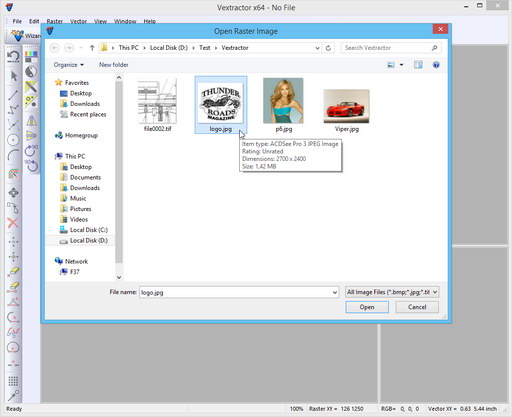Click the File name input field
Image resolution: width=512 pixels, height=417 pixels.
235,292
